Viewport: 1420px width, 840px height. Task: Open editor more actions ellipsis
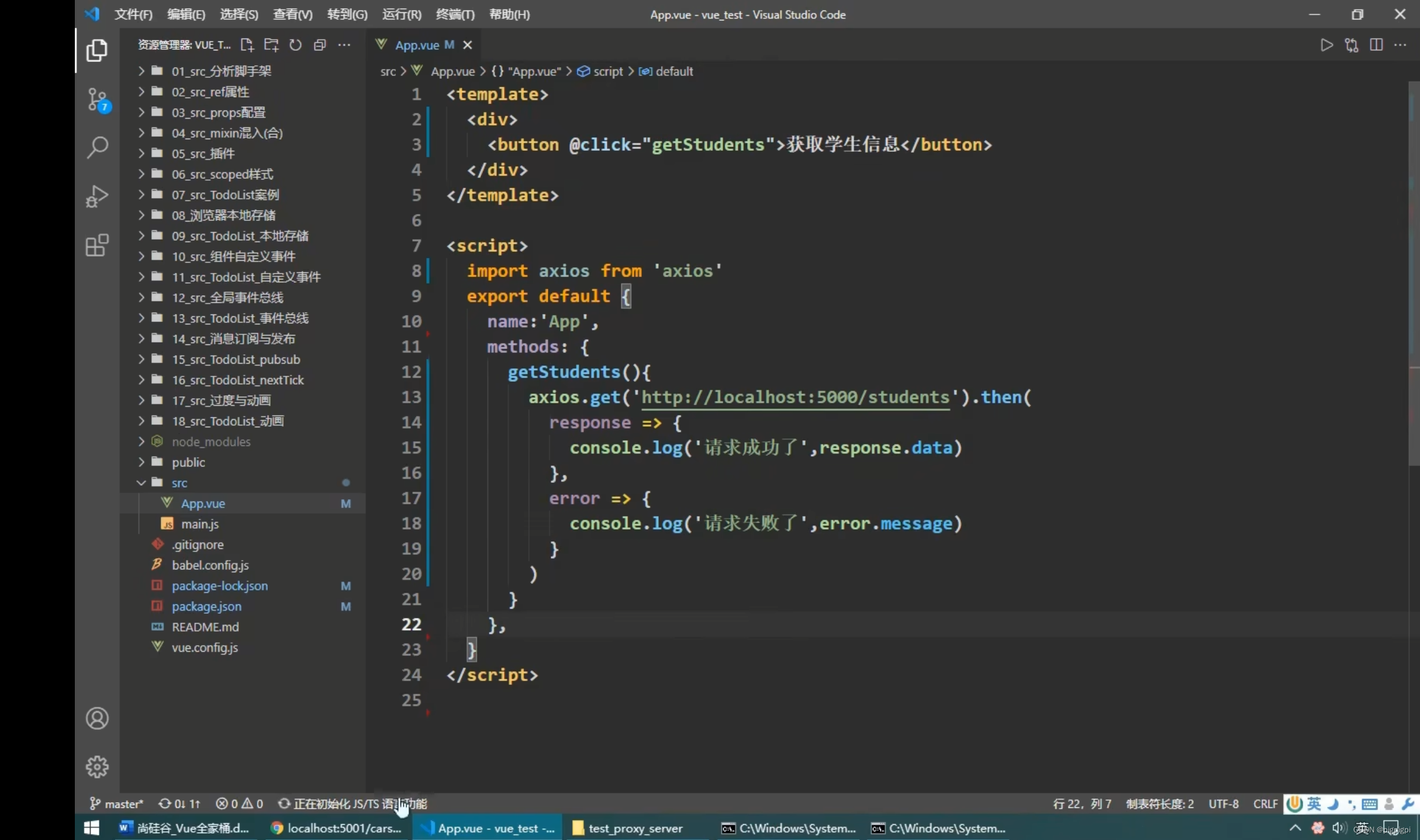pos(1400,45)
